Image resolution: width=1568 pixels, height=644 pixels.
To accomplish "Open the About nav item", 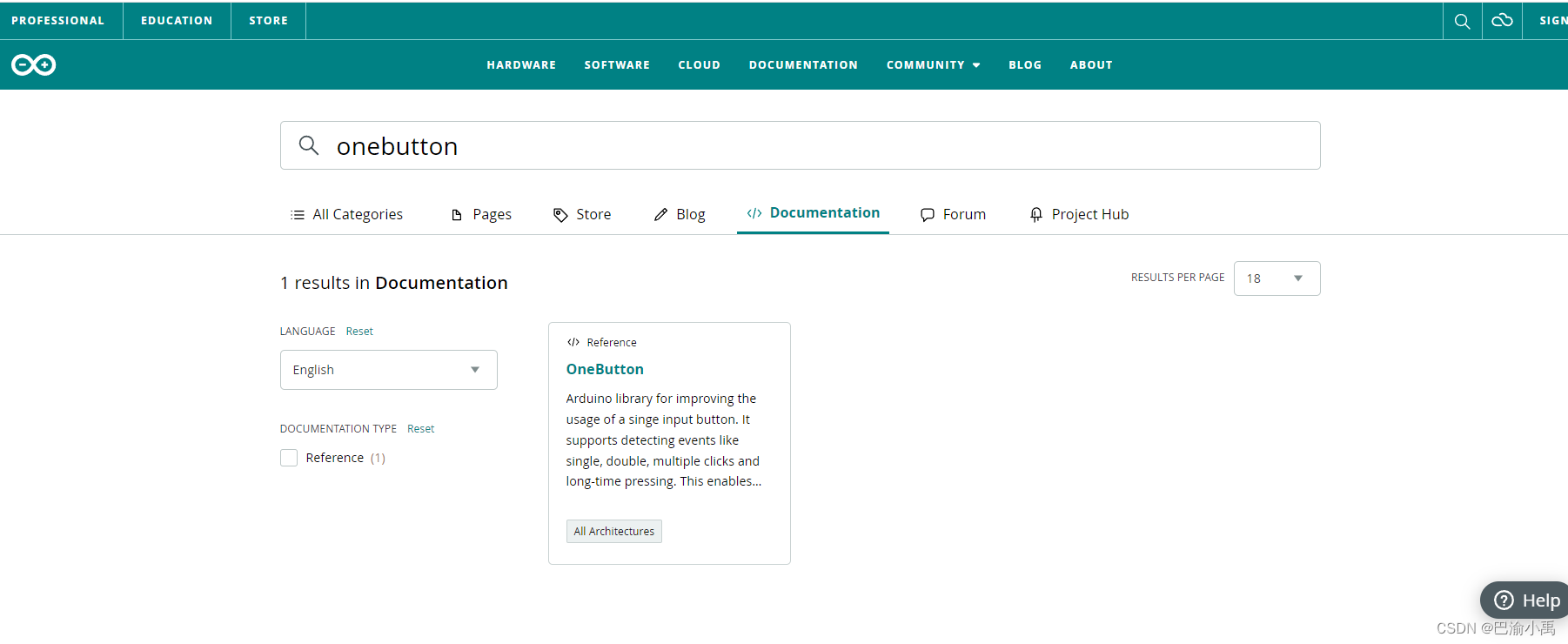I will point(1091,65).
